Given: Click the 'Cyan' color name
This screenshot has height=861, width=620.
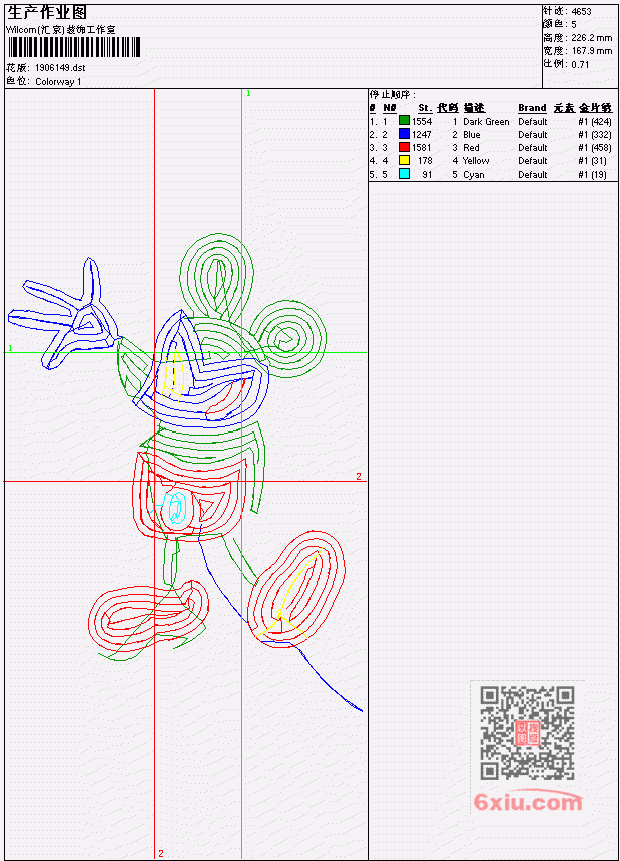Looking at the screenshot, I should pyautogui.click(x=473, y=175).
